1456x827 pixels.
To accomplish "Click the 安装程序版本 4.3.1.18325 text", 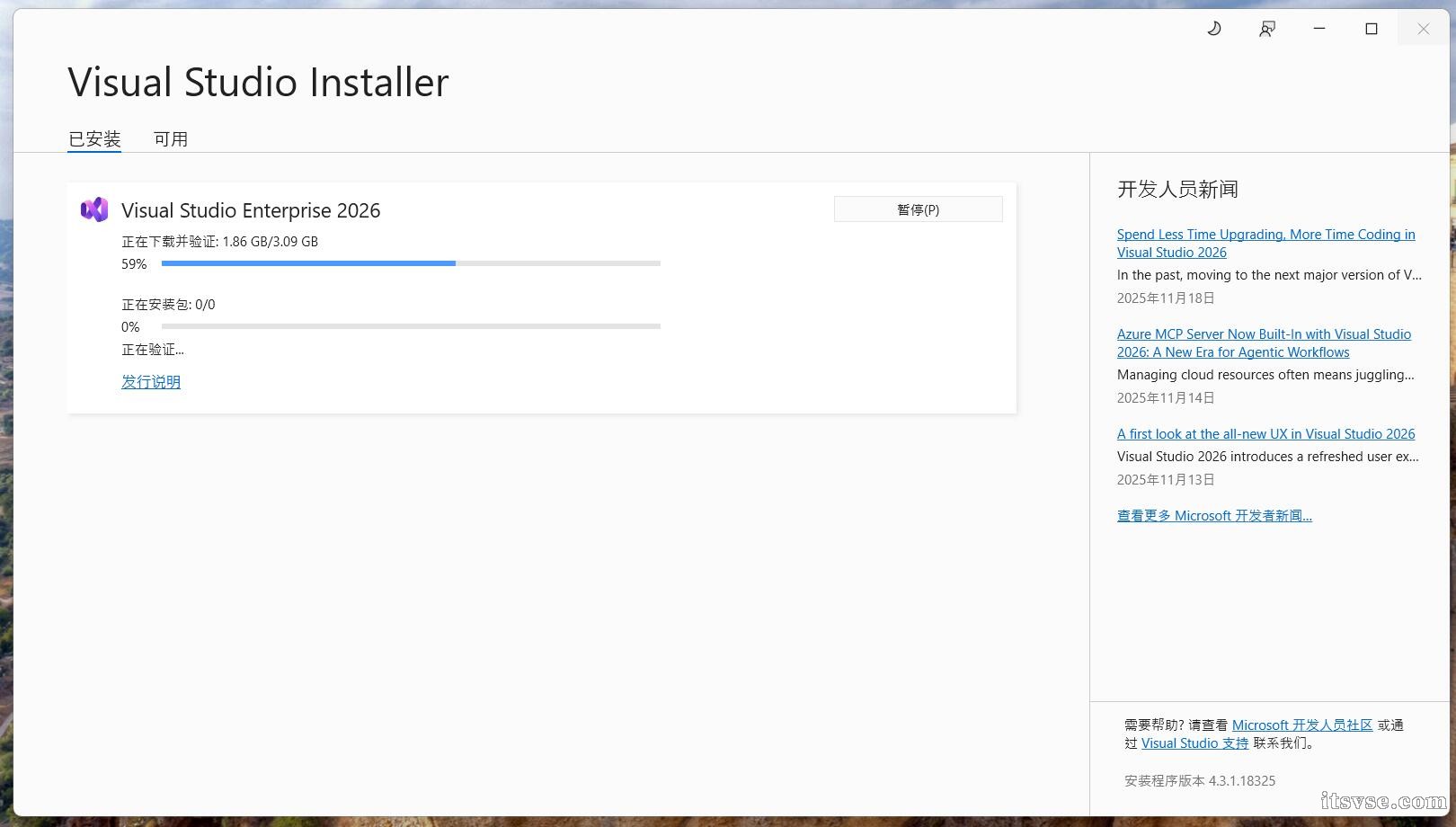I will click(1199, 781).
